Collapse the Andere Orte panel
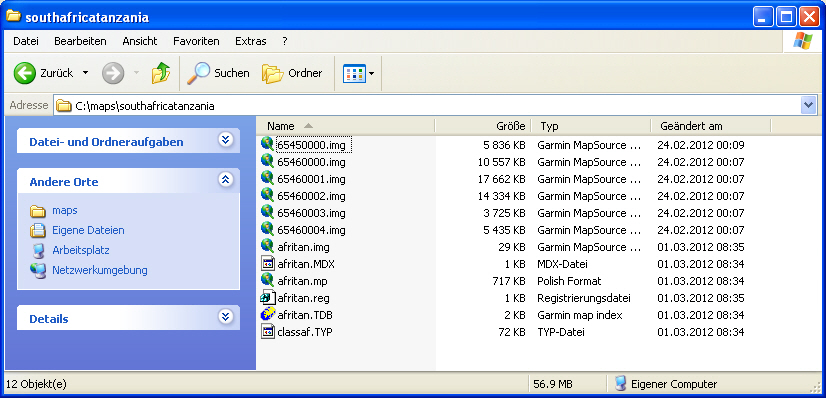Viewport: 826px width, 398px height. coord(225,180)
